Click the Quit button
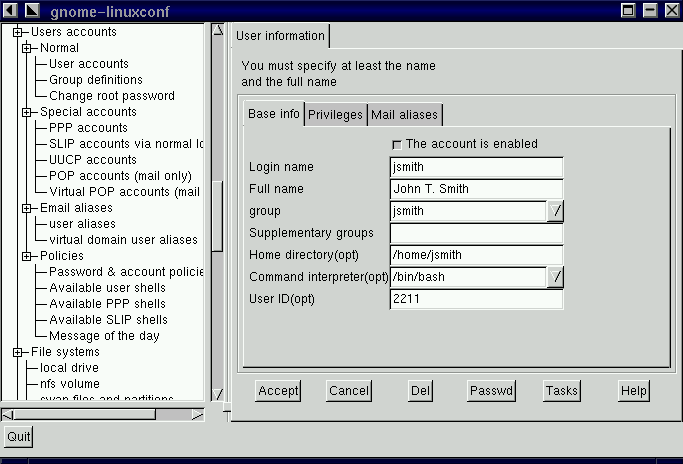 [18, 437]
